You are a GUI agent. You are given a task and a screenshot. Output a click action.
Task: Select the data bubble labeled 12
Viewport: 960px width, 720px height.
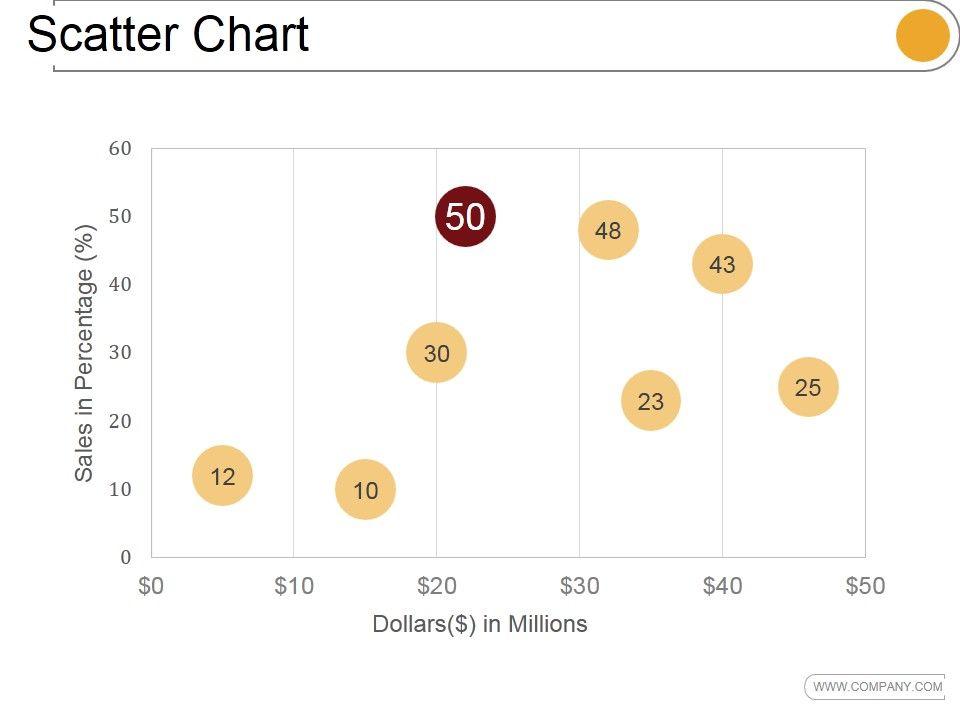[222, 476]
